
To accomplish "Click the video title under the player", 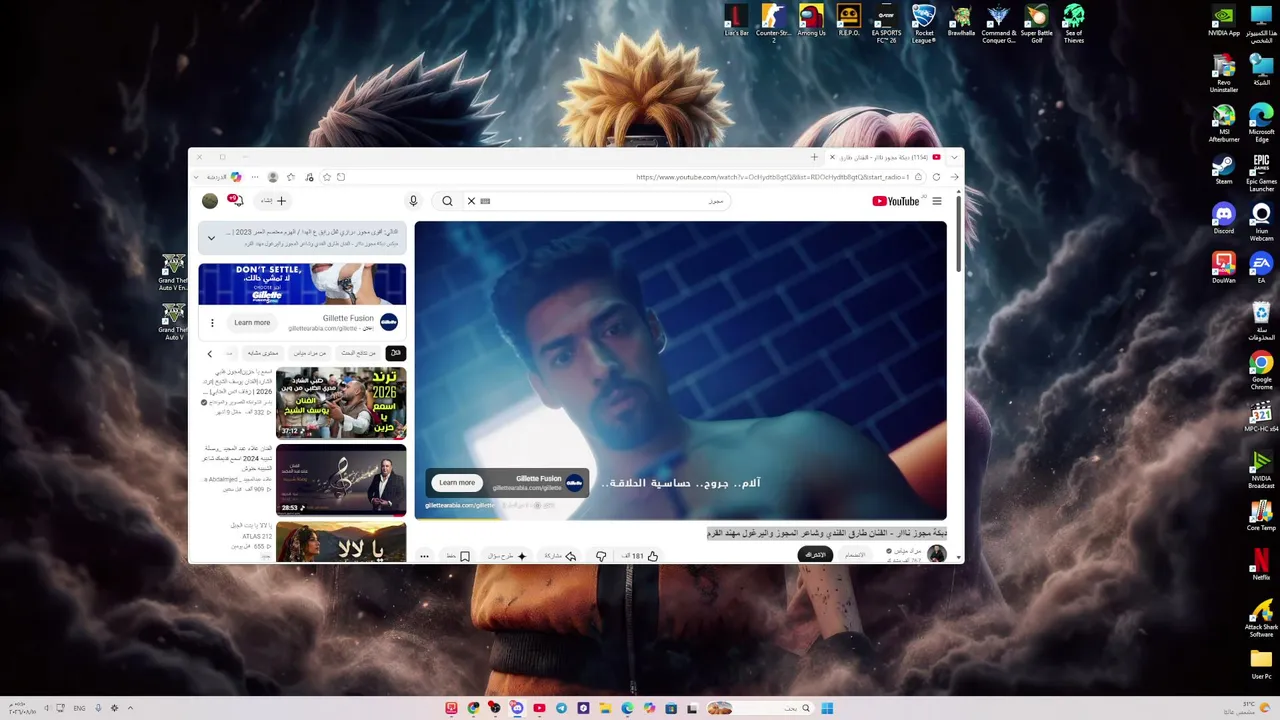I will pos(827,533).
